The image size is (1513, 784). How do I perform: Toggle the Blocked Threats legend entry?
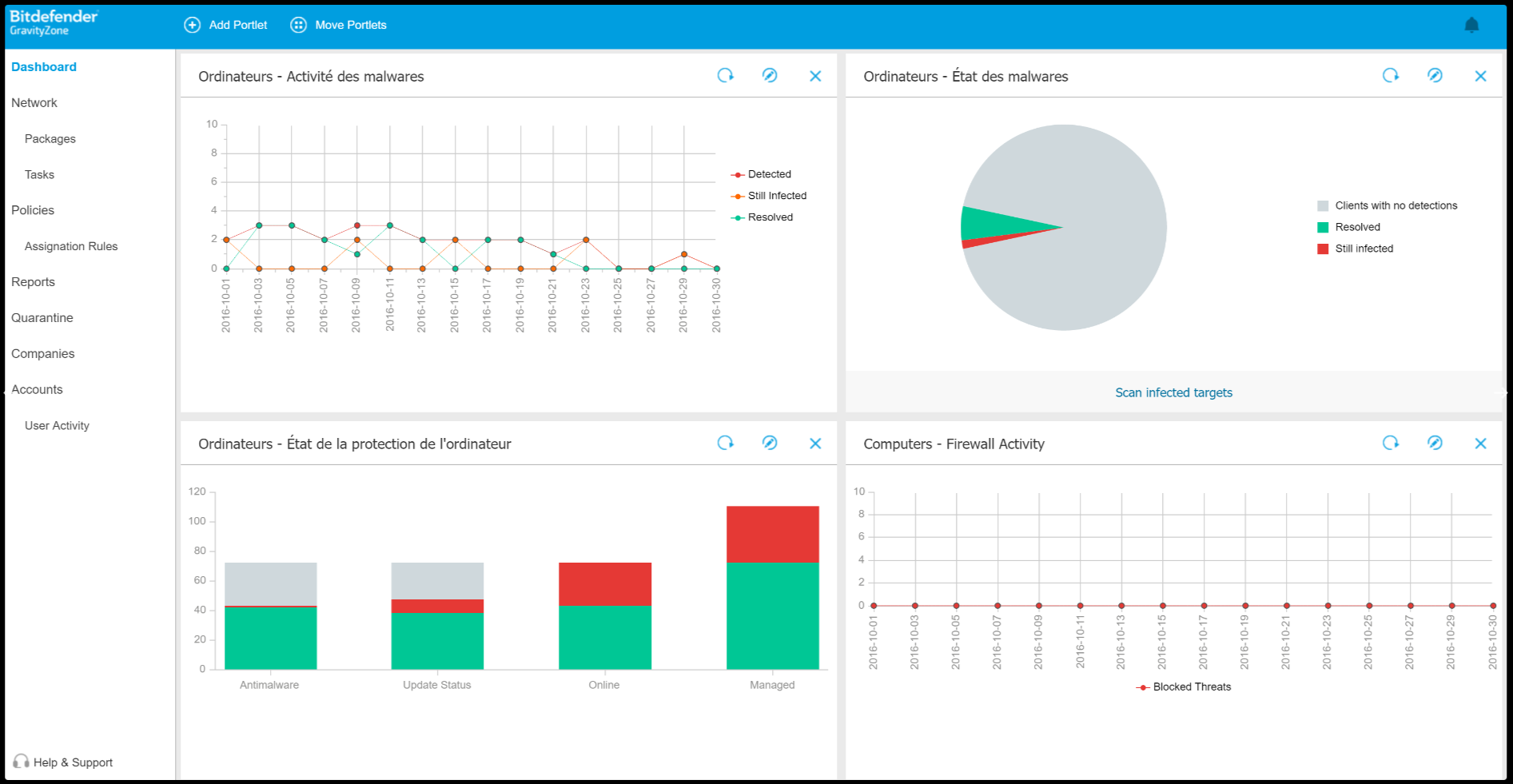click(1184, 687)
